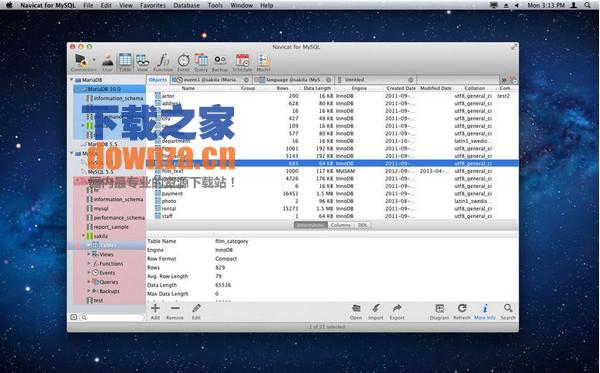Click the sidebar search field
This screenshot has width=600, height=373.
112,317
